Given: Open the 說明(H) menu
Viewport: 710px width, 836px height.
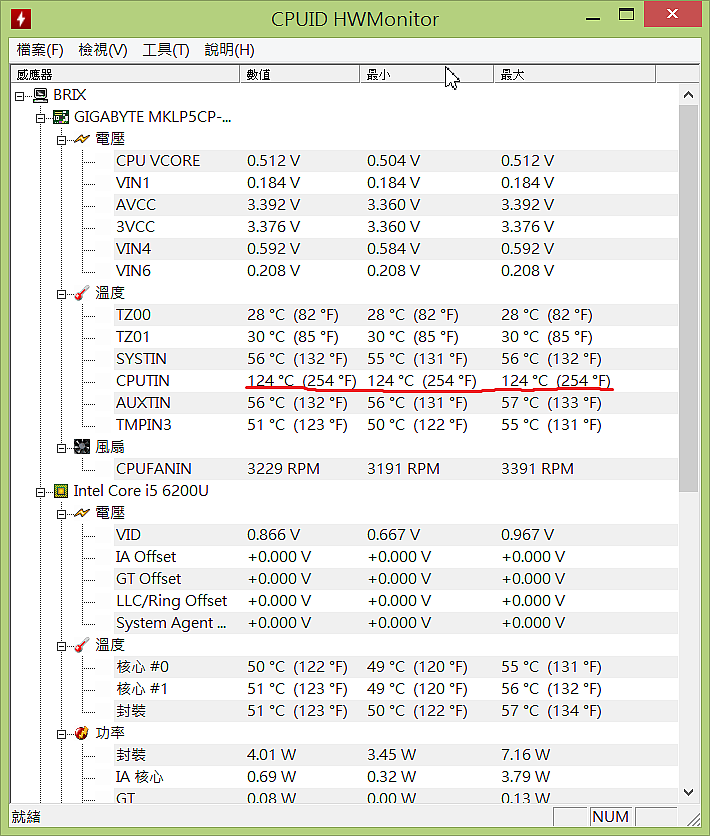Looking at the screenshot, I should [x=229, y=50].
